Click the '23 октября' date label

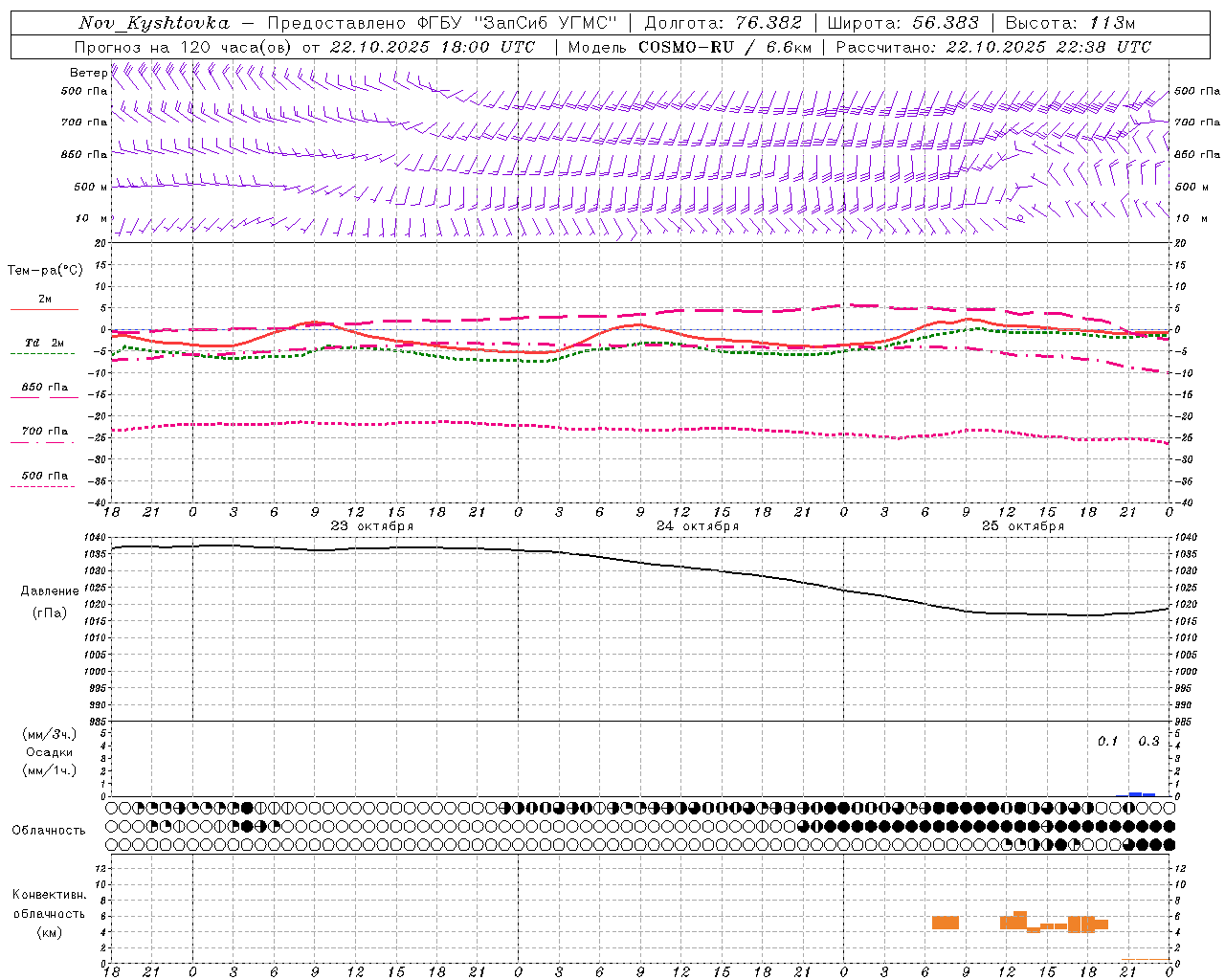[x=372, y=526]
